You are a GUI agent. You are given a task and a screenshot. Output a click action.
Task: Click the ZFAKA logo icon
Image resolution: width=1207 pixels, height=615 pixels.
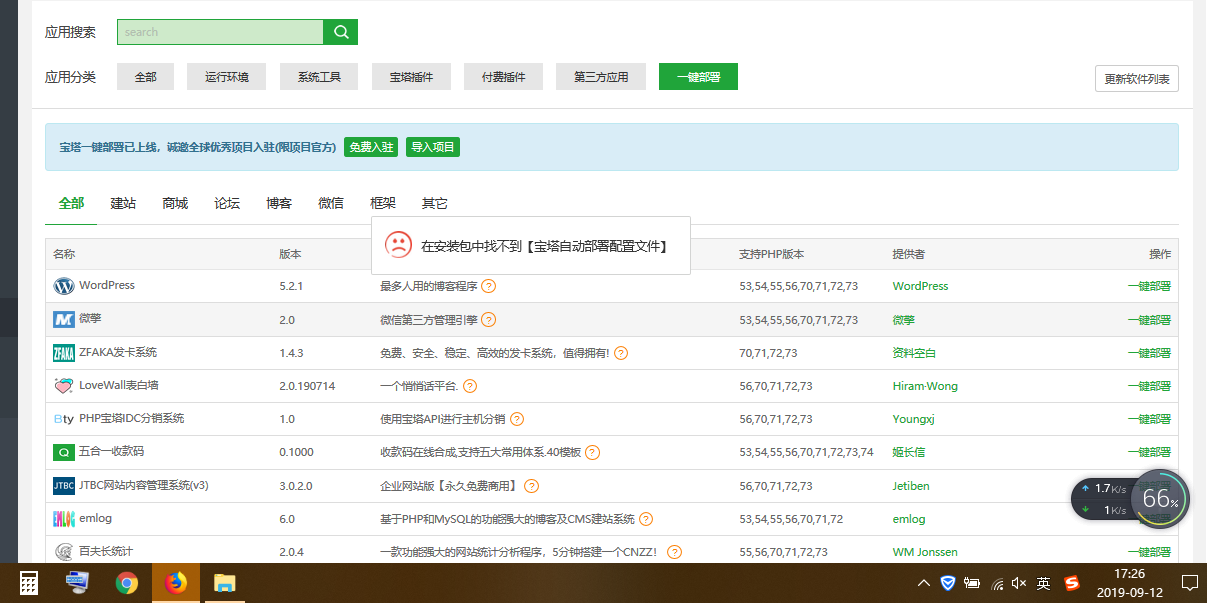point(64,353)
